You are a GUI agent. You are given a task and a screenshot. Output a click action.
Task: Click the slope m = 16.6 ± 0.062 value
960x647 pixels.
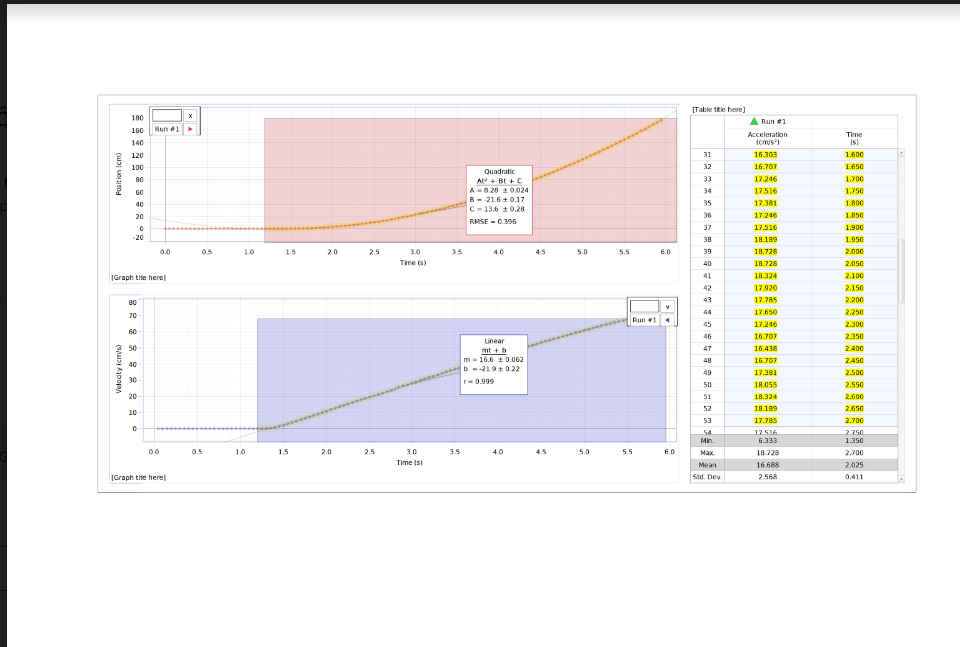[x=493, y=360]
